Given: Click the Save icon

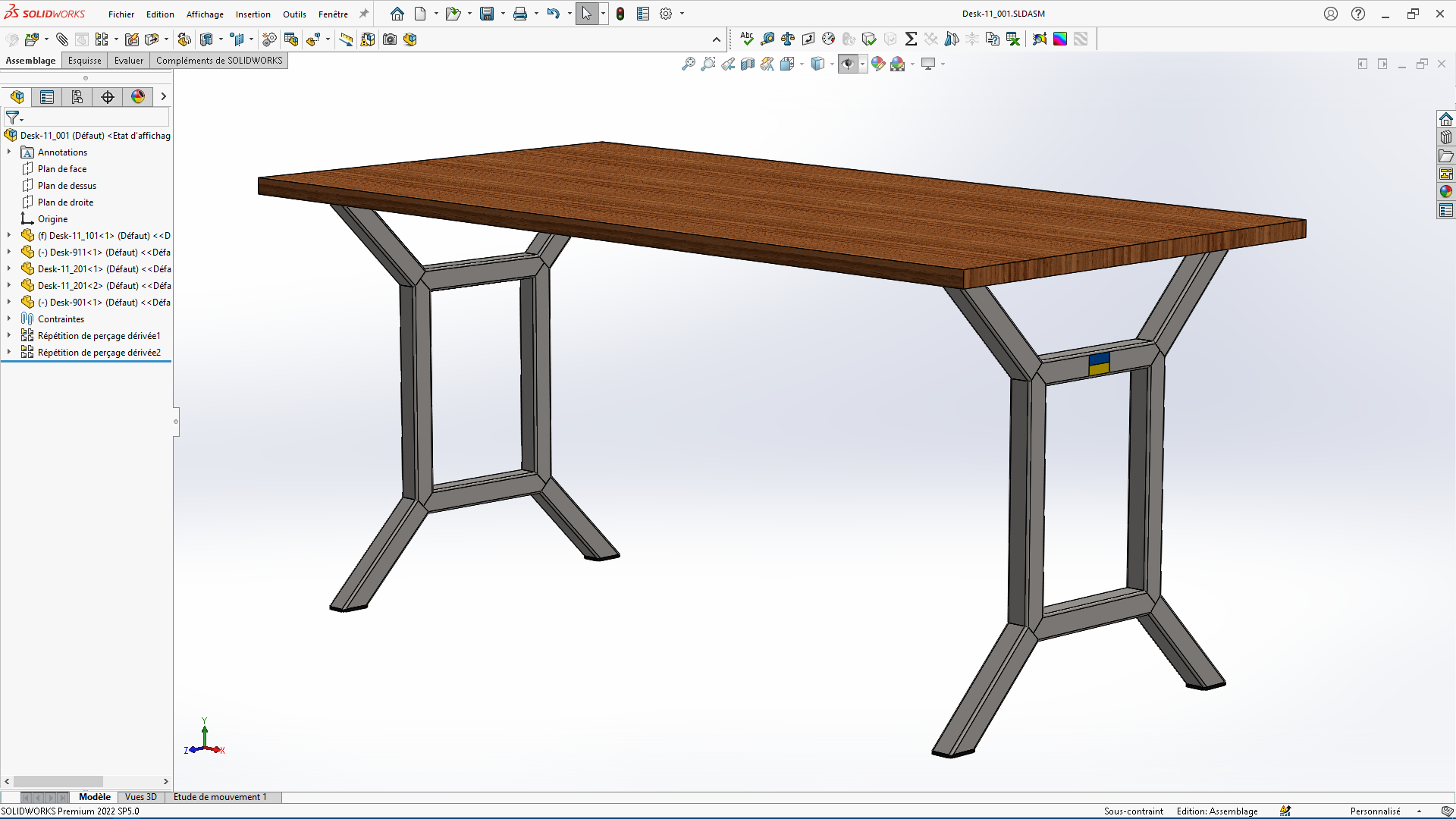Looking at the screenshot, I should tap(487, 14).
